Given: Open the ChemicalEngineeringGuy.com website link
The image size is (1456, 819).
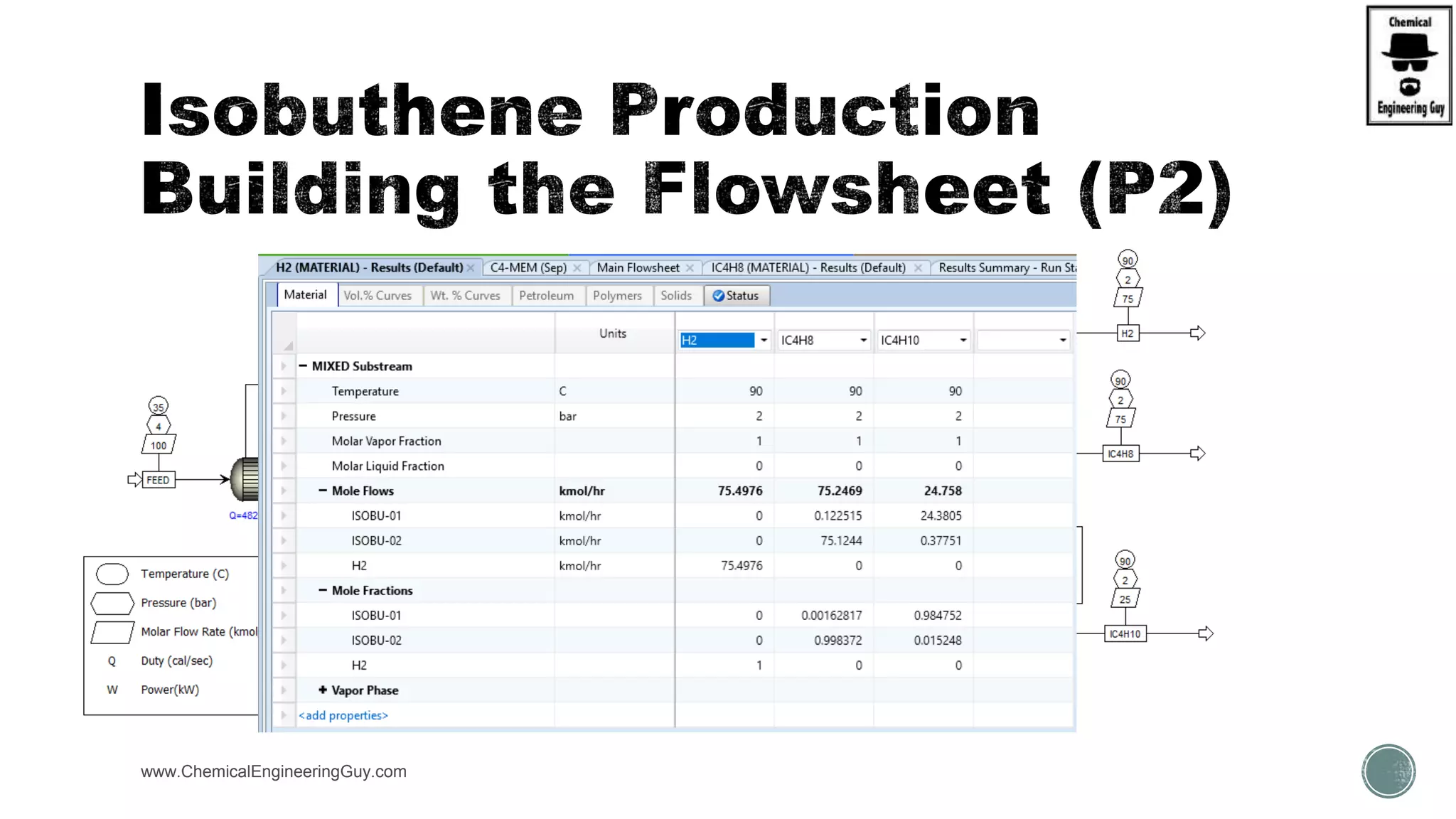Looking at the screenshot, I should coord(274,771).
